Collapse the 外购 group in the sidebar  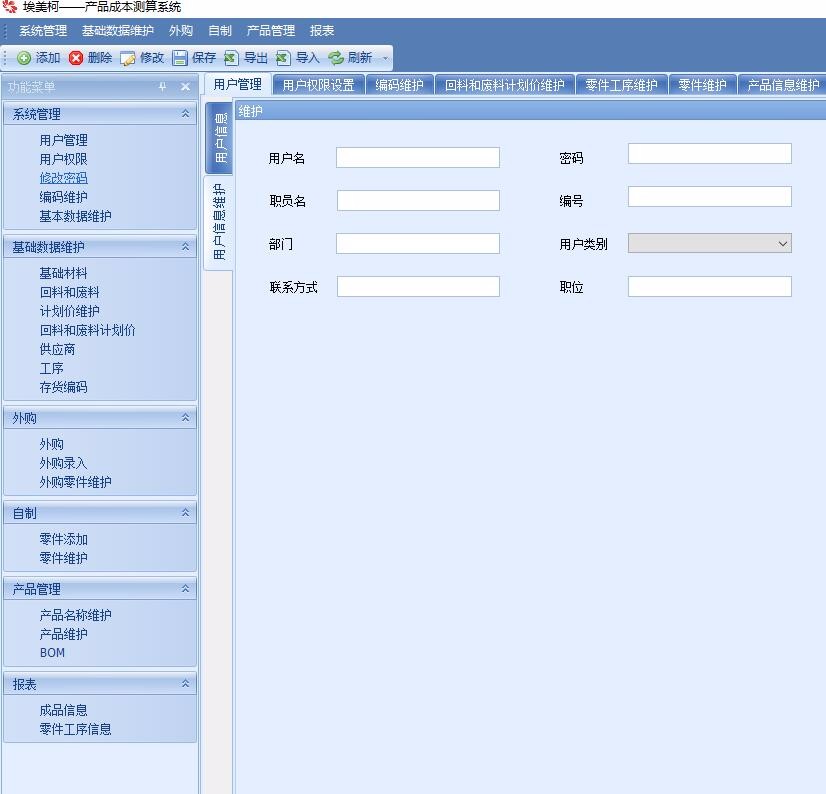(x=185, y=418)
